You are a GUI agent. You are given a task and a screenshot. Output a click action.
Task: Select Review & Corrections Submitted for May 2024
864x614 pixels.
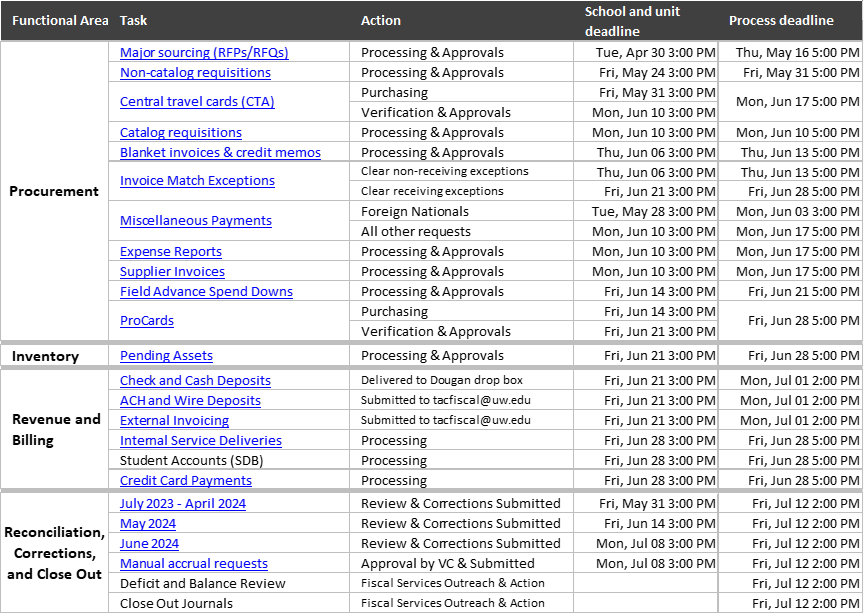(460, 523)
